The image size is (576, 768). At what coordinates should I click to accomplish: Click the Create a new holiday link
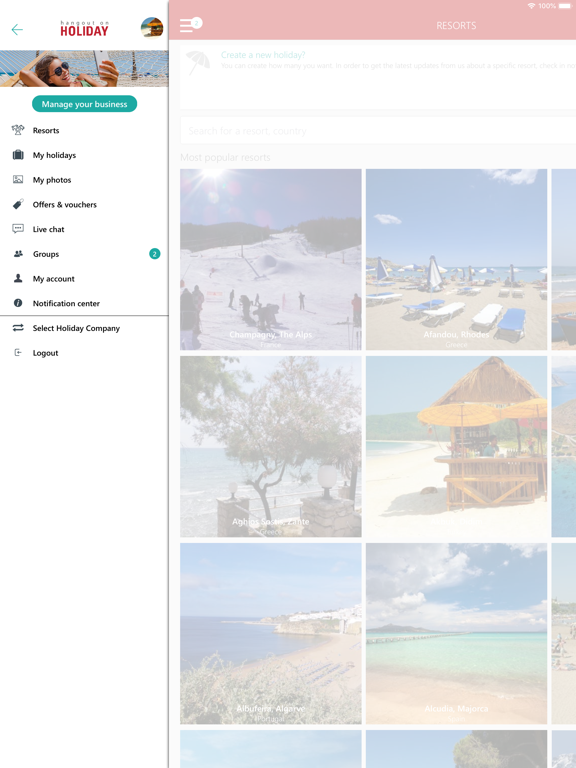(263, 55)
